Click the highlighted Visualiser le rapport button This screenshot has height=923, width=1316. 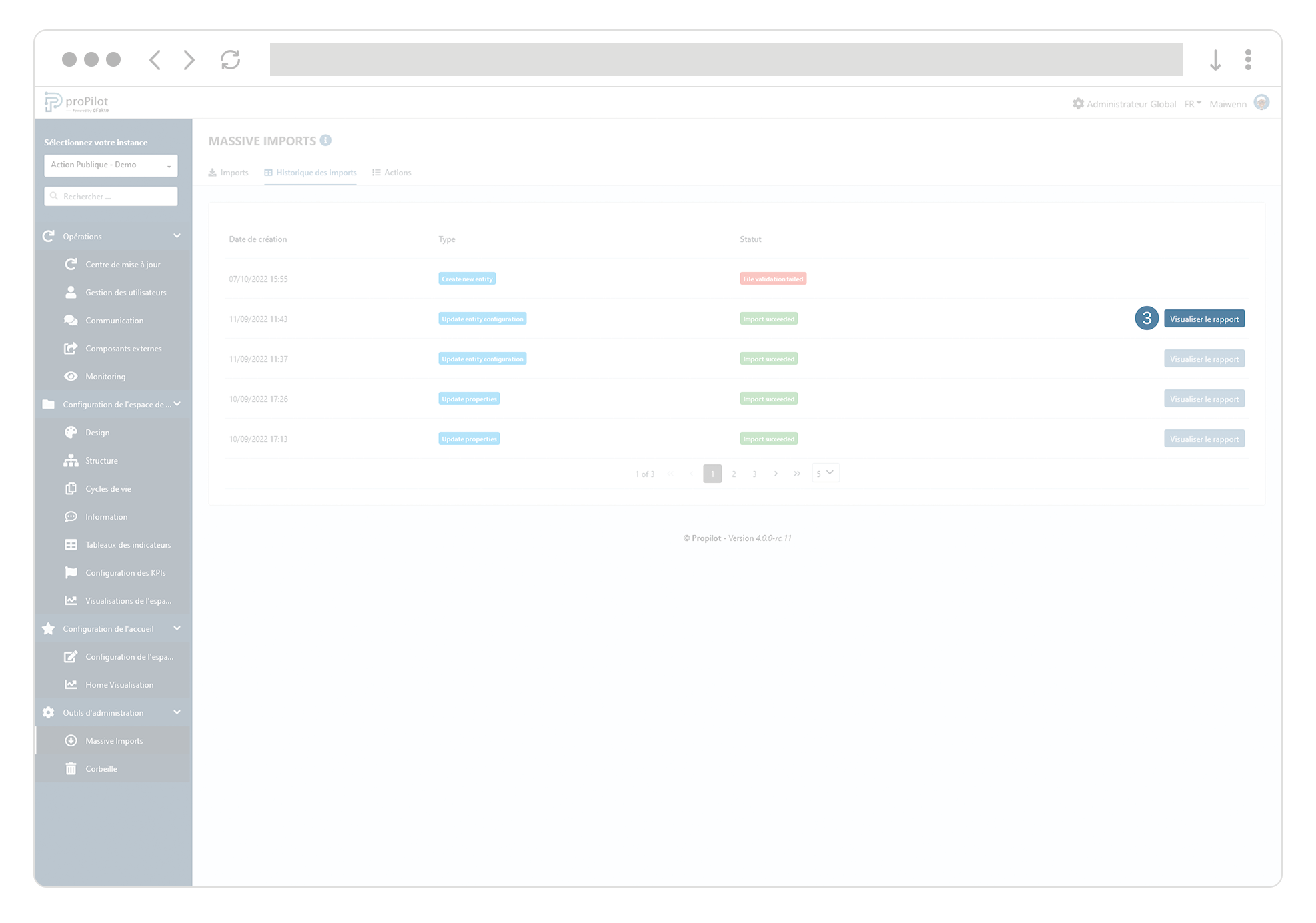(x=1203, y=319)
